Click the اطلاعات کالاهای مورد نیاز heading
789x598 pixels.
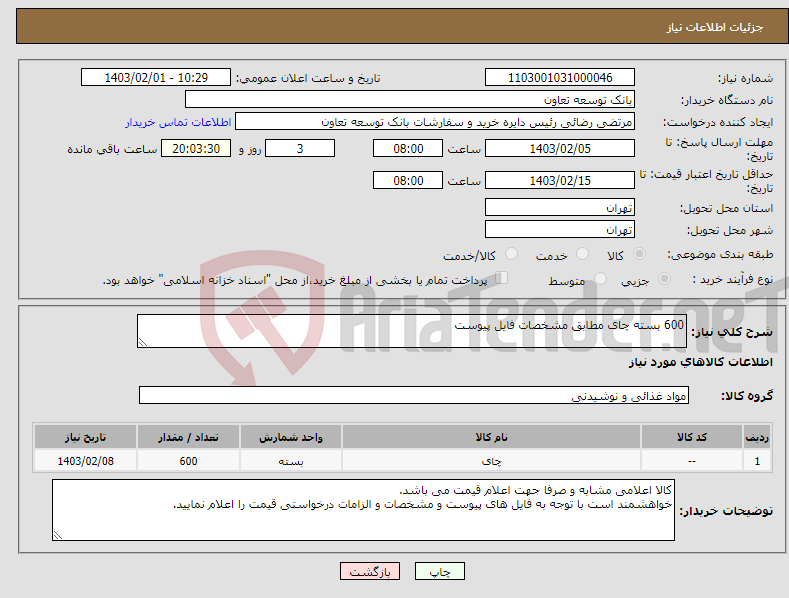tap(700, 362)
